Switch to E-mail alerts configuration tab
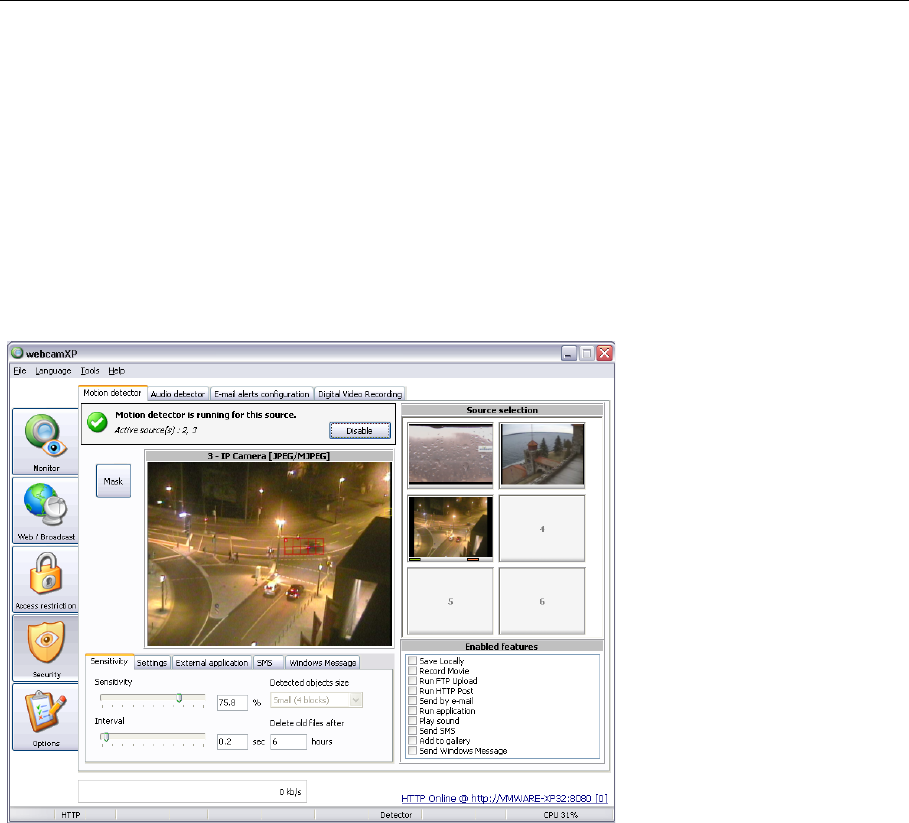This screenshot has height=823, width=909. (x=261, y=394)
